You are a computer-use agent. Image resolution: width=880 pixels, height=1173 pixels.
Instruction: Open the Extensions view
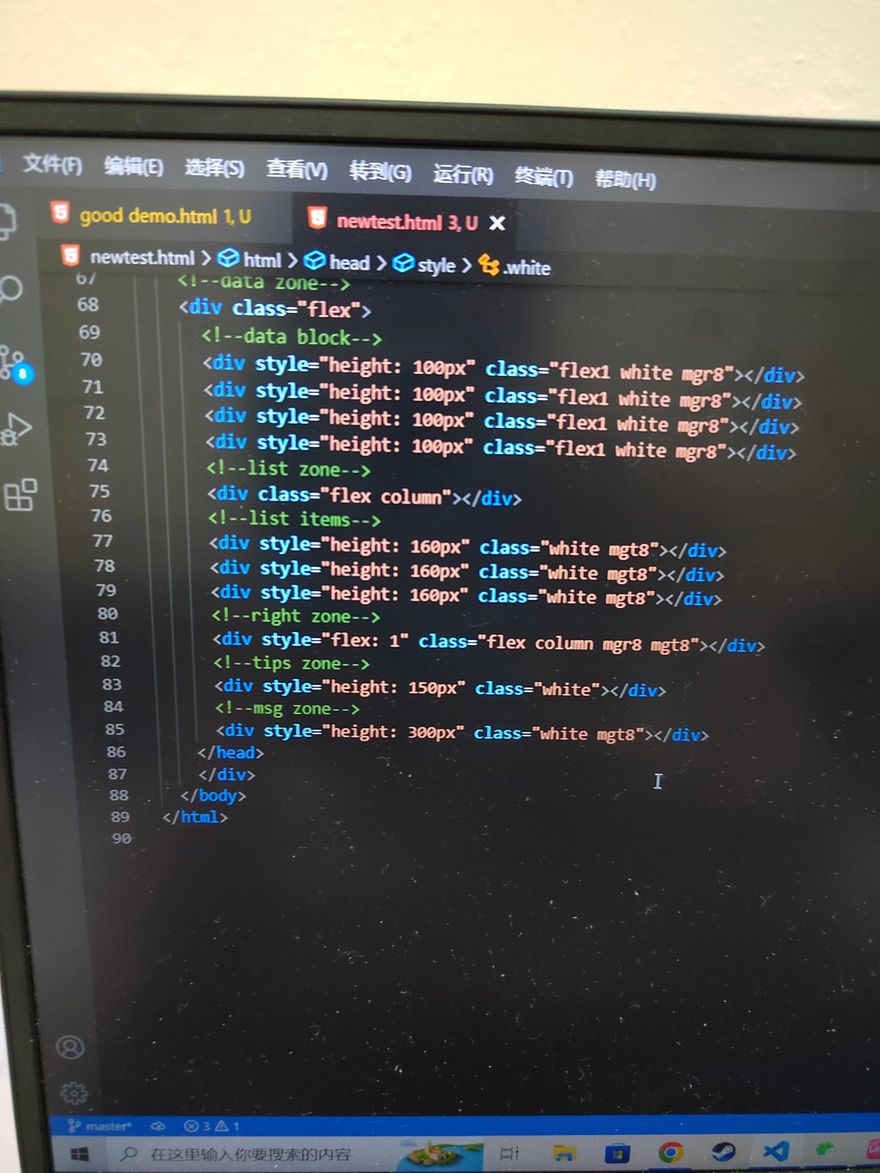click(x=20, y=494)
